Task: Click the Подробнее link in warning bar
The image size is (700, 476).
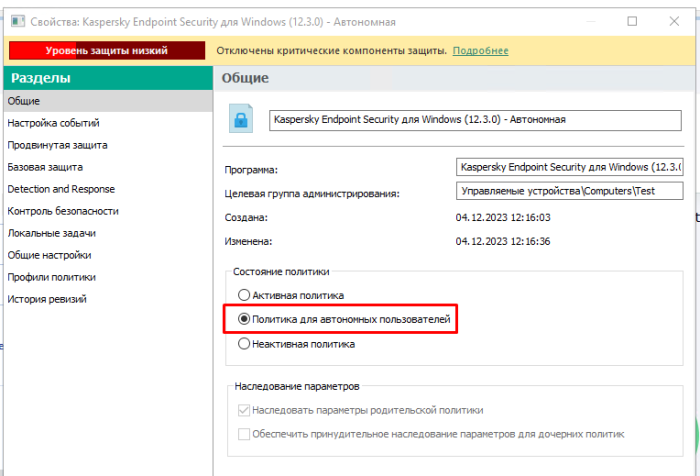Action: pyautogui.click(x=480, y=50)
